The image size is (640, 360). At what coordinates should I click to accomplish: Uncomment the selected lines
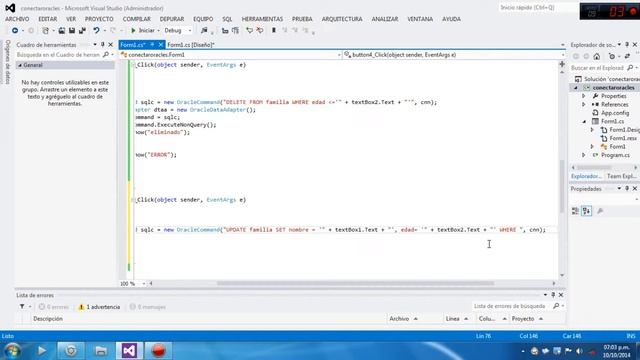[x=260, y=31]
